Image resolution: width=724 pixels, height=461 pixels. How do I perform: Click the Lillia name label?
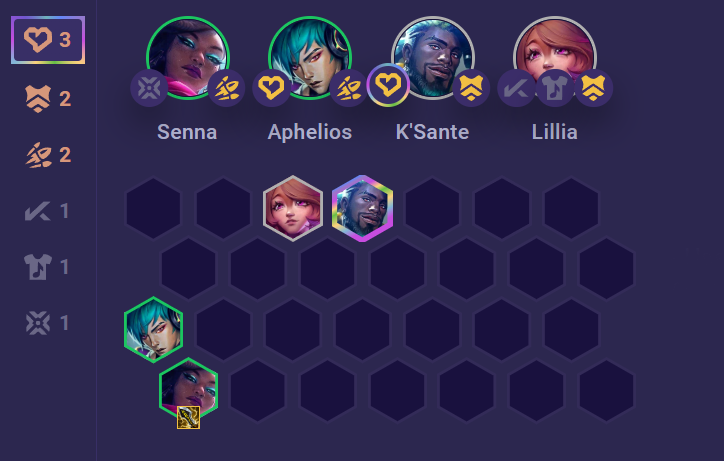[x=555, y=132]
